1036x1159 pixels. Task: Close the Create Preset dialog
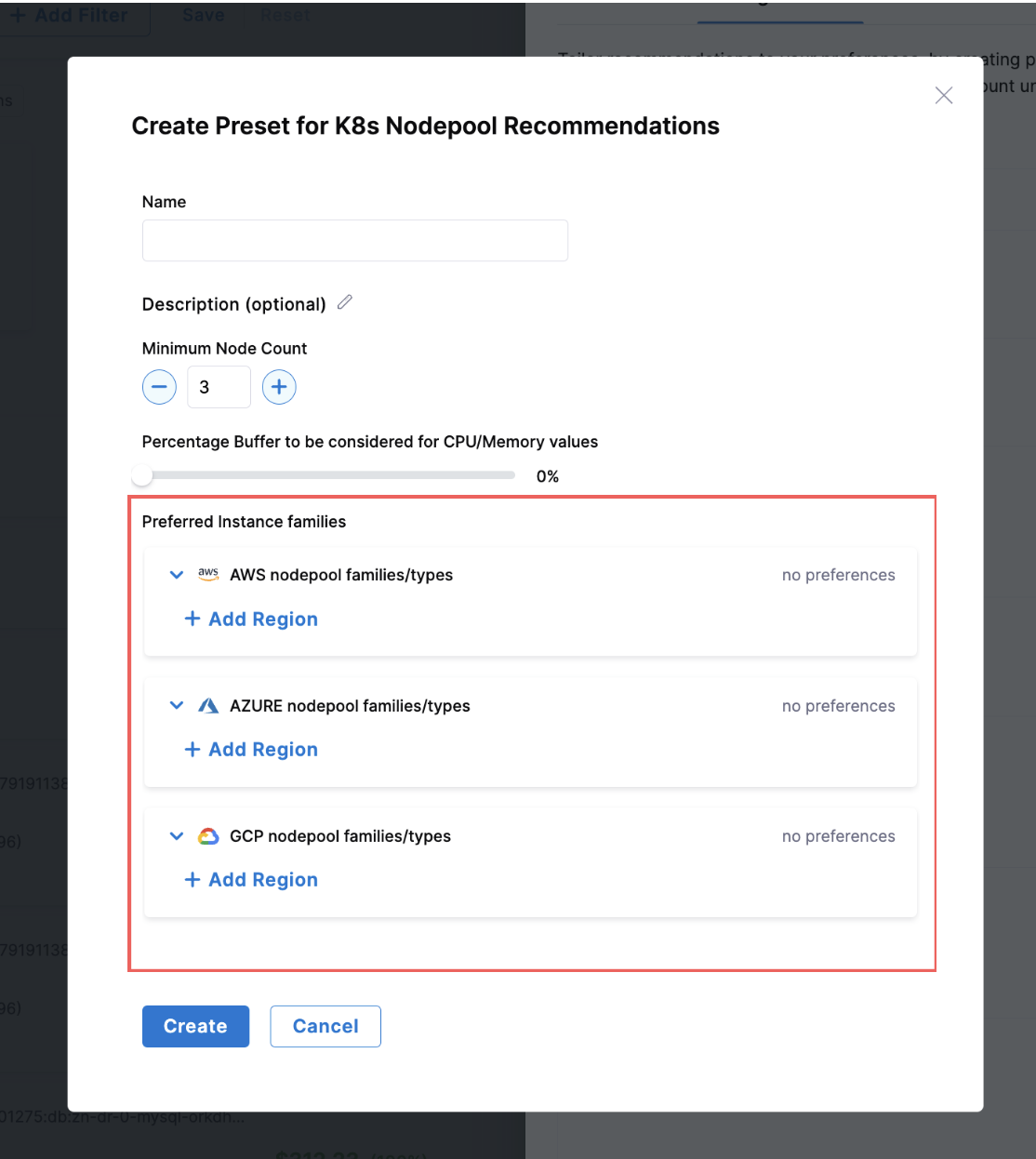[x=943, y=96]
